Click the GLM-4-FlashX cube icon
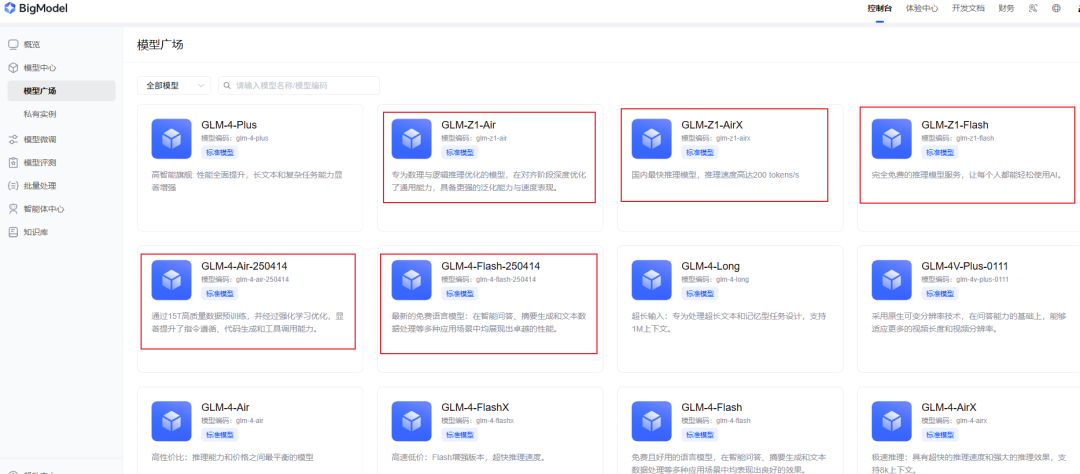 (x=411, y=421)
